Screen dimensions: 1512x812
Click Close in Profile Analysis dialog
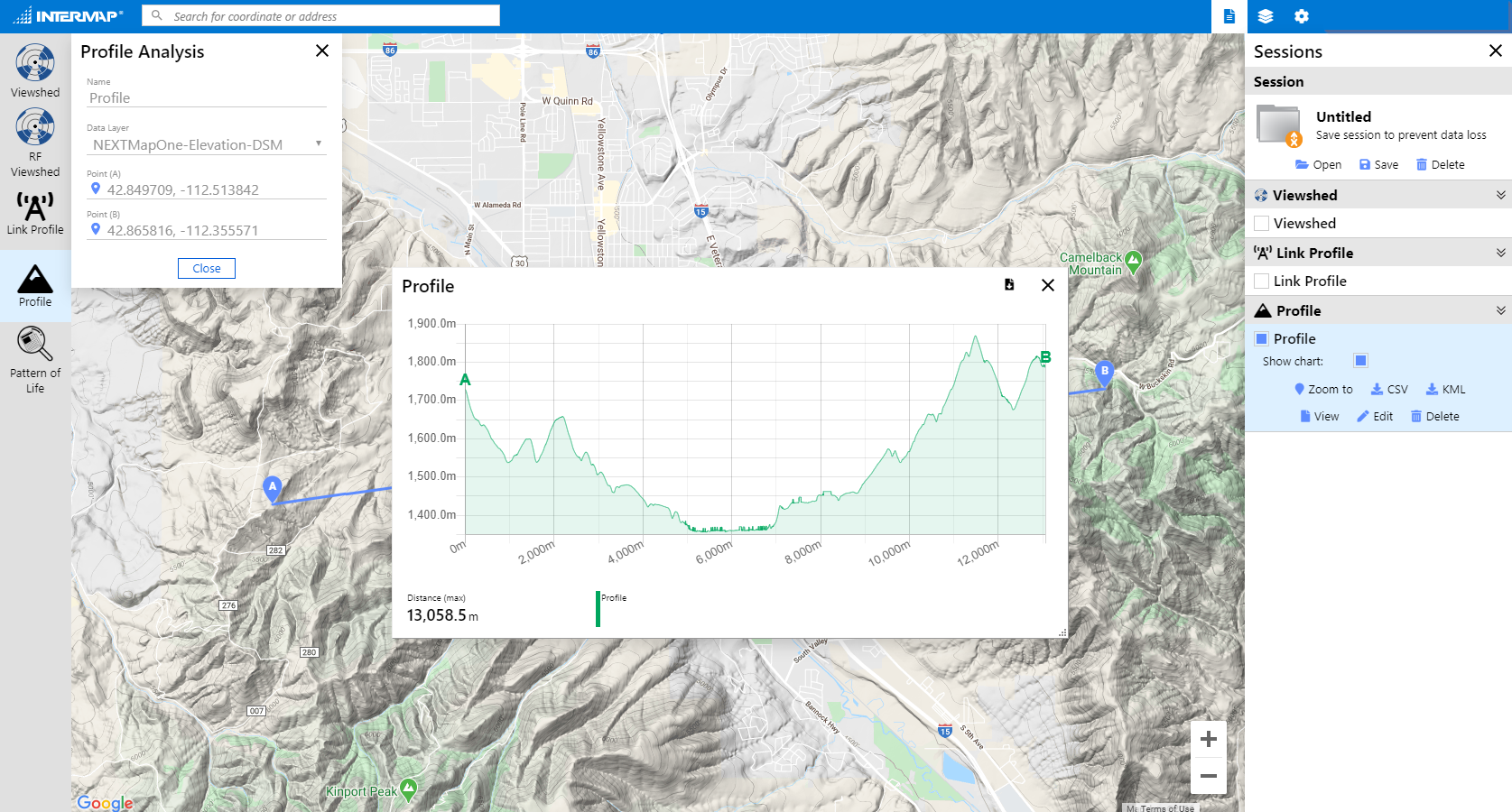pyautogui.click(x=206, y=268)
